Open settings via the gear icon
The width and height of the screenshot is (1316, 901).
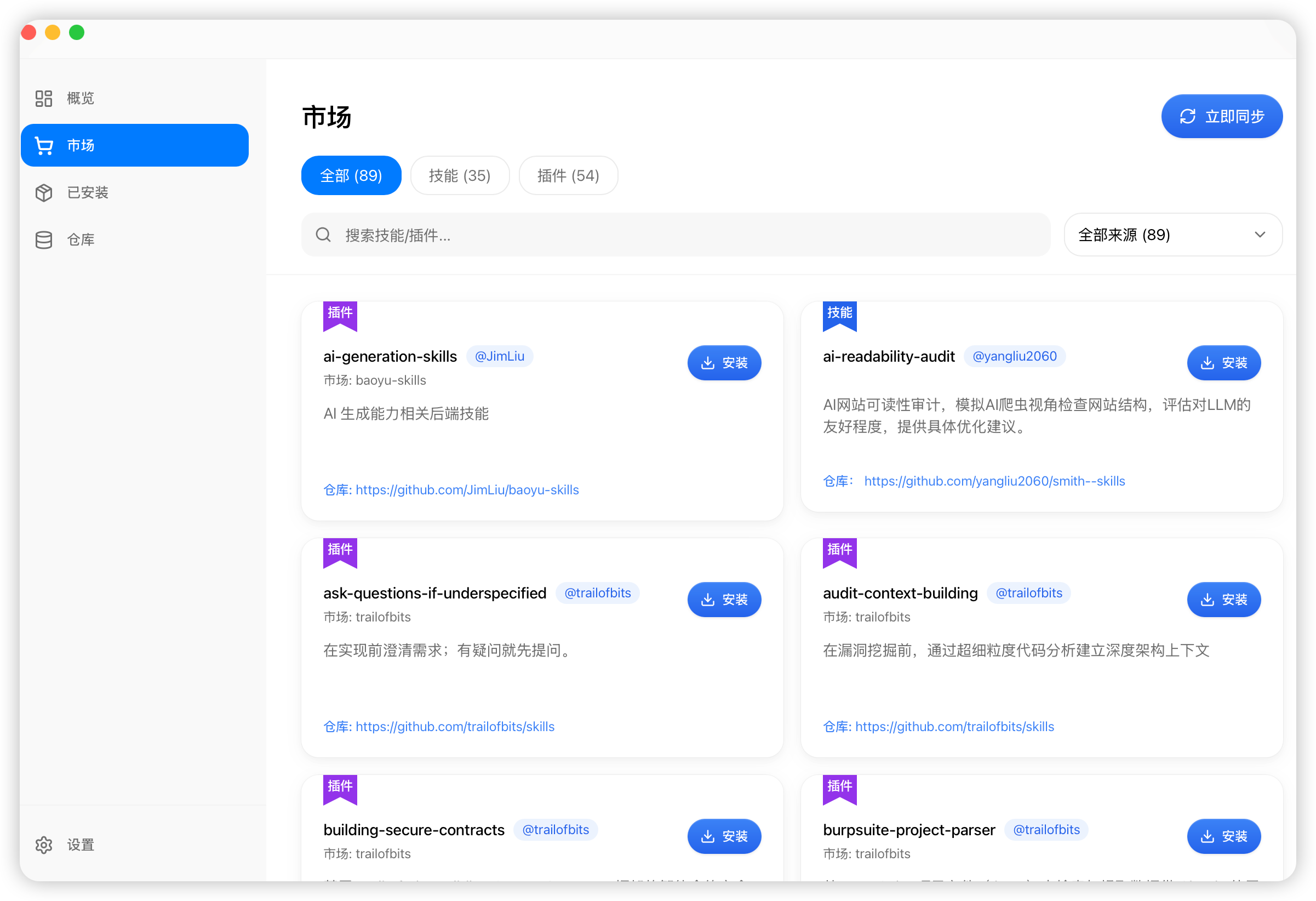click(44, 845)
